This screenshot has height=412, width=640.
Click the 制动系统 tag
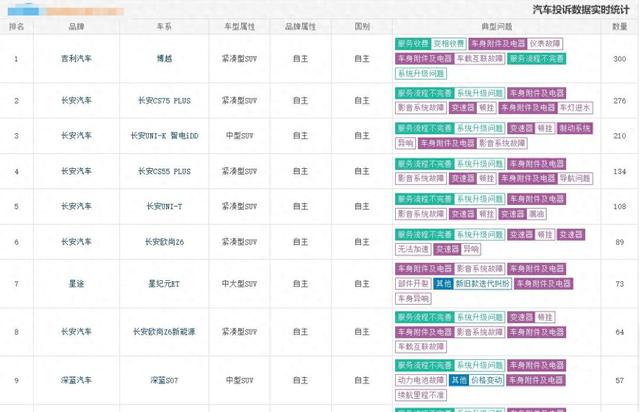click(575, 129)
